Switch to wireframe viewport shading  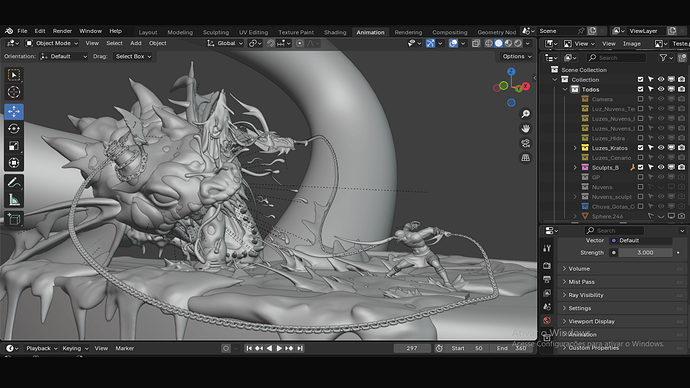point(488,43)
